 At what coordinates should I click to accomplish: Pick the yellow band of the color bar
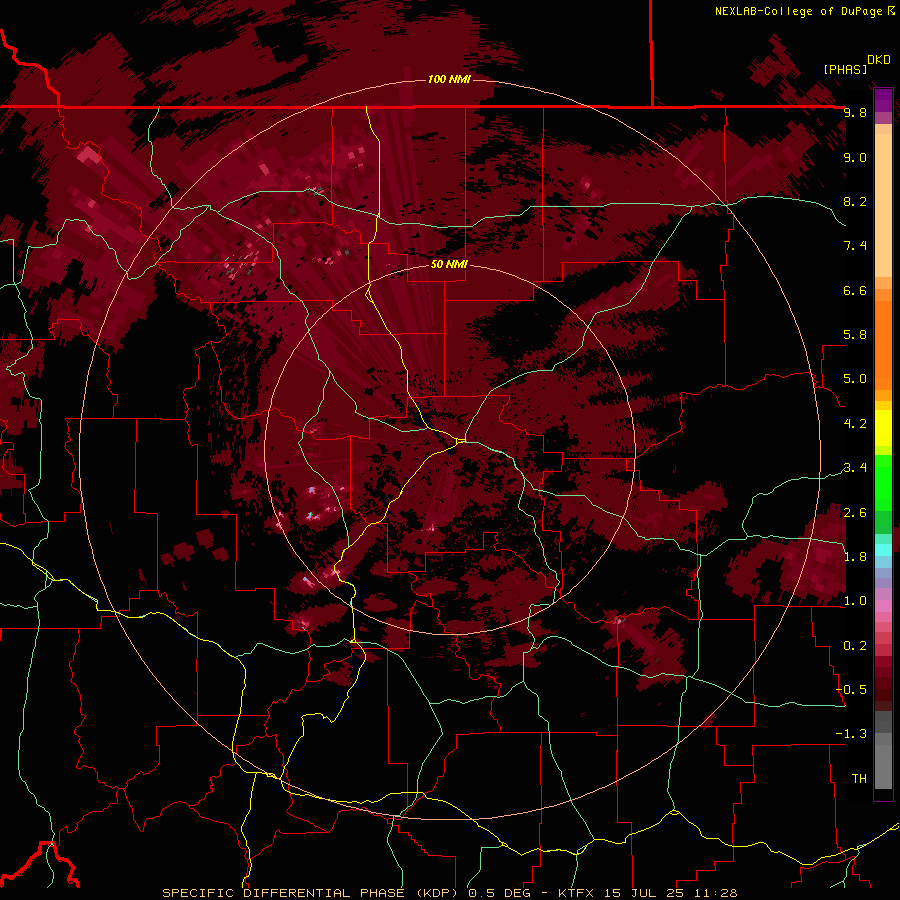coord(883,428)
